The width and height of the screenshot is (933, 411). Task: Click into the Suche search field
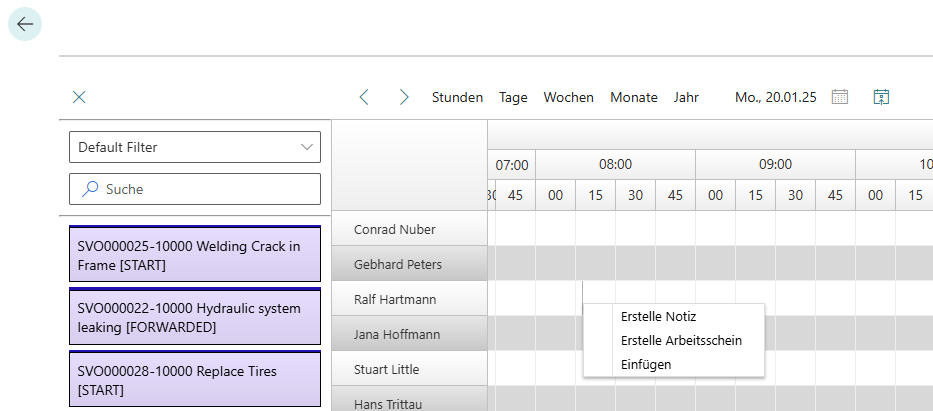coord(195,189)
